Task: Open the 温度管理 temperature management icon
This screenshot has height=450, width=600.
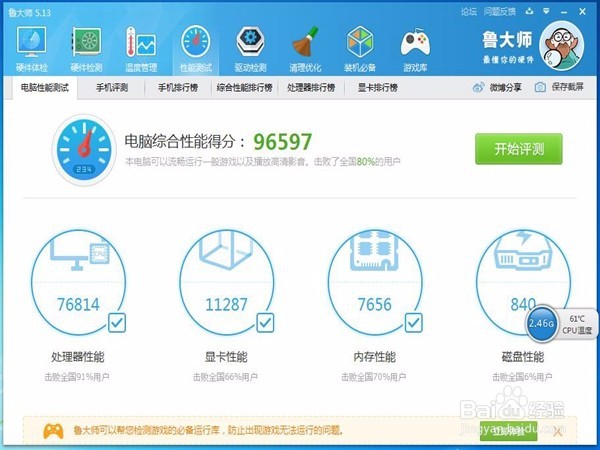Action: click(x=141, y=49)
